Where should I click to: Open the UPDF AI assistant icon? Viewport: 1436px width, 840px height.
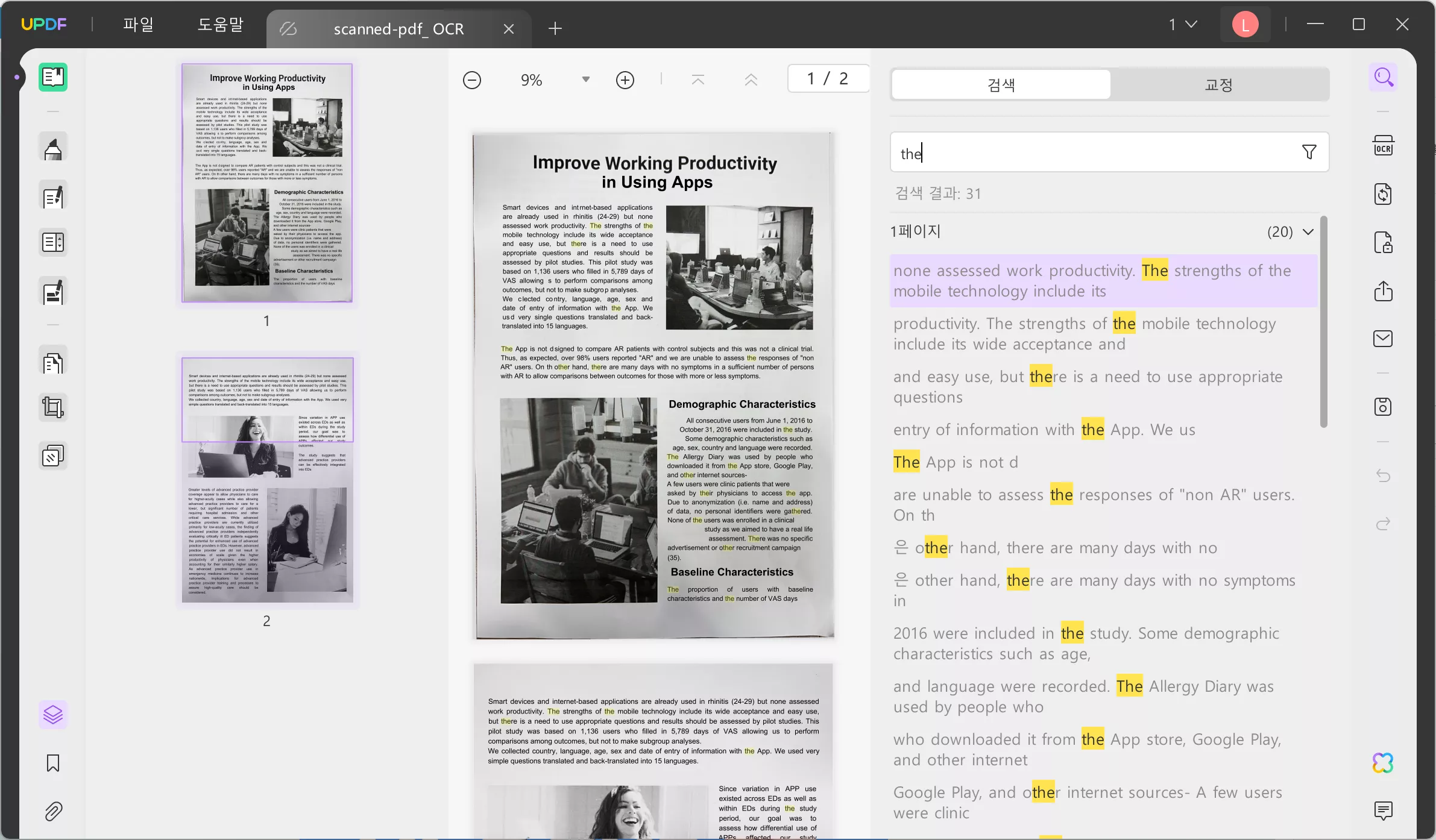1383,763
